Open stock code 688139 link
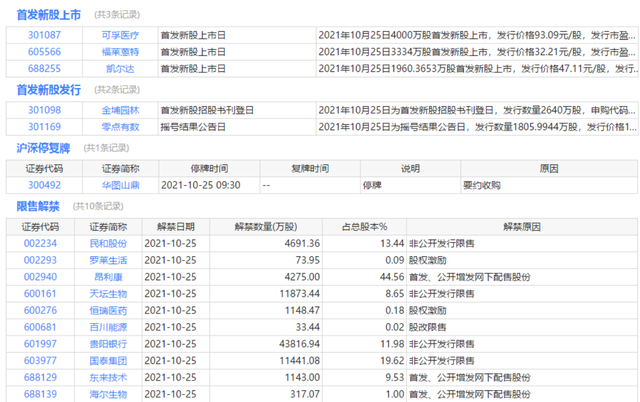 [x=40, y=394]
